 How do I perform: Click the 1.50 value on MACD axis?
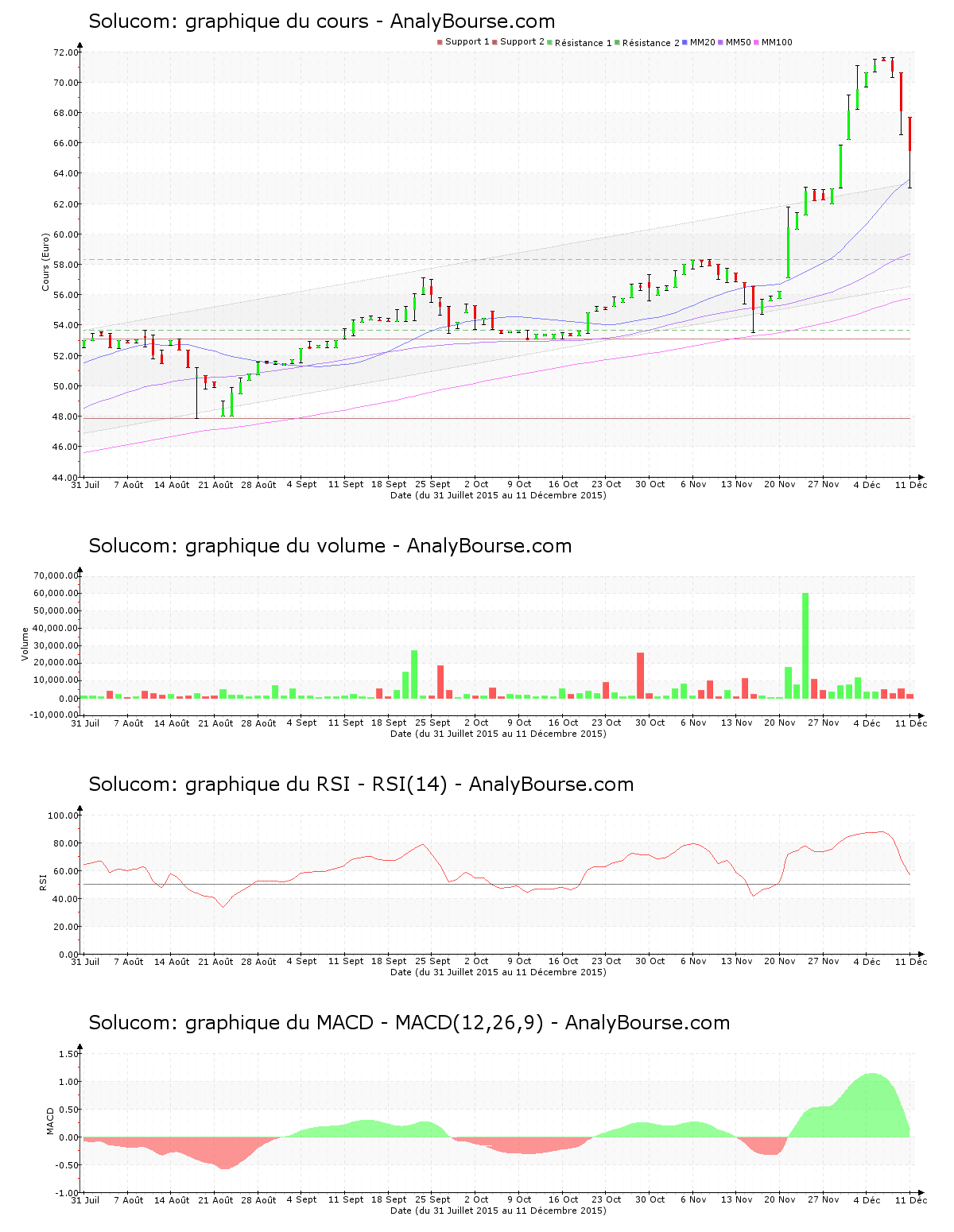click(69, 1054)
